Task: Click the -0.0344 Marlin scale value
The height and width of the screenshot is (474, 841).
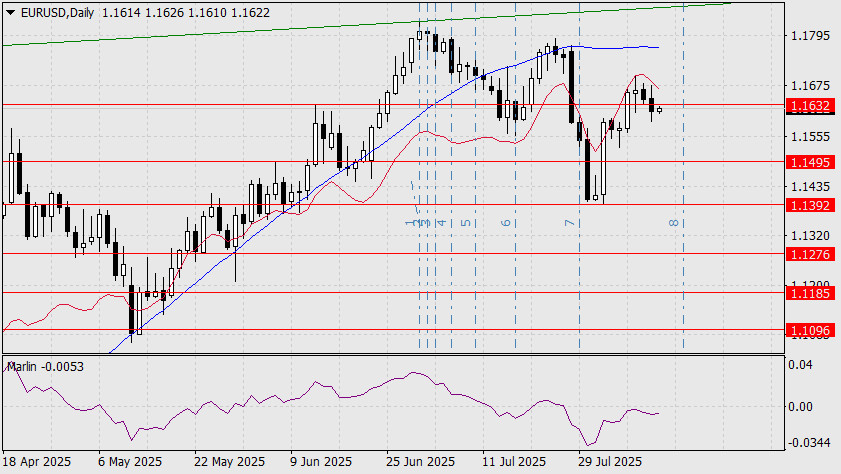Action: coord(808,443)
